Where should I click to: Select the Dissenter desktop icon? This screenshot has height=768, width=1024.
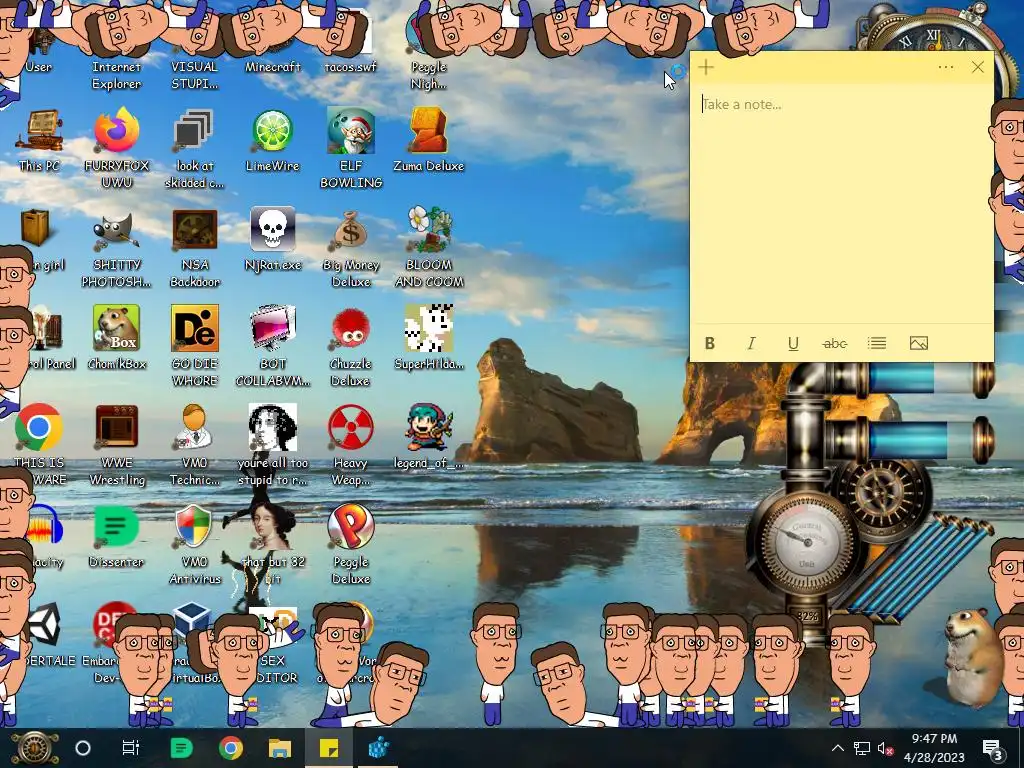click(116, 526)
